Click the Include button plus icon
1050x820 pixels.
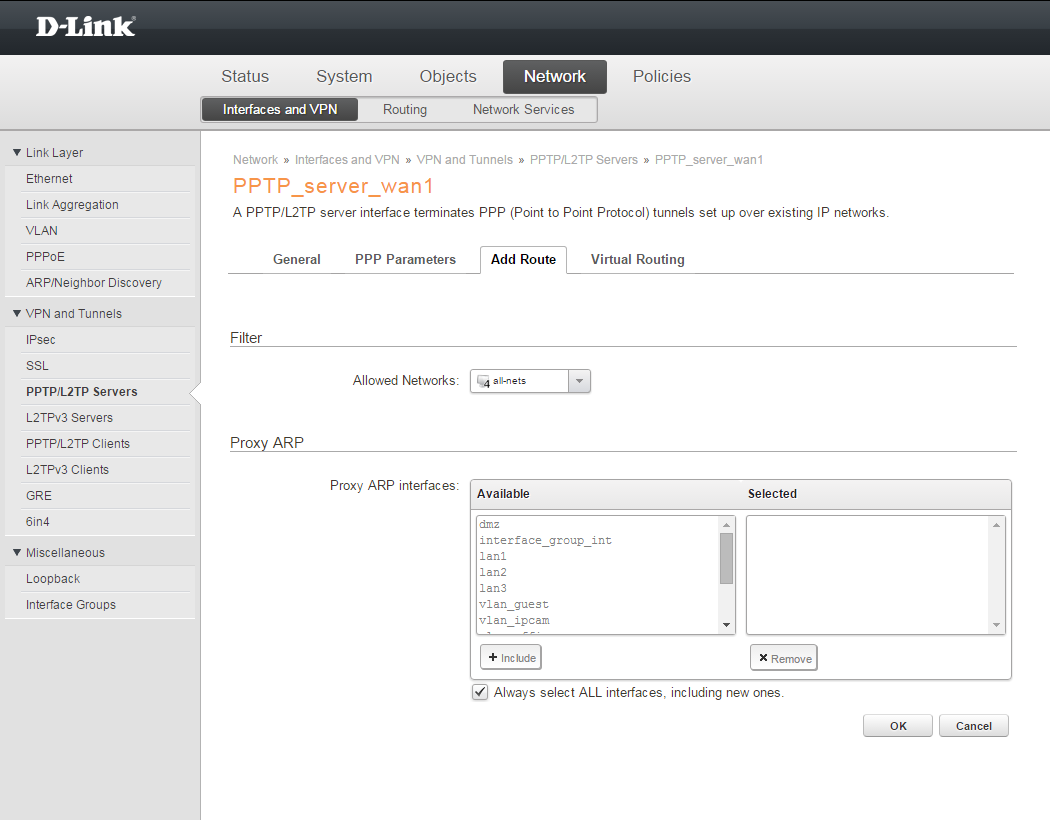492,657
